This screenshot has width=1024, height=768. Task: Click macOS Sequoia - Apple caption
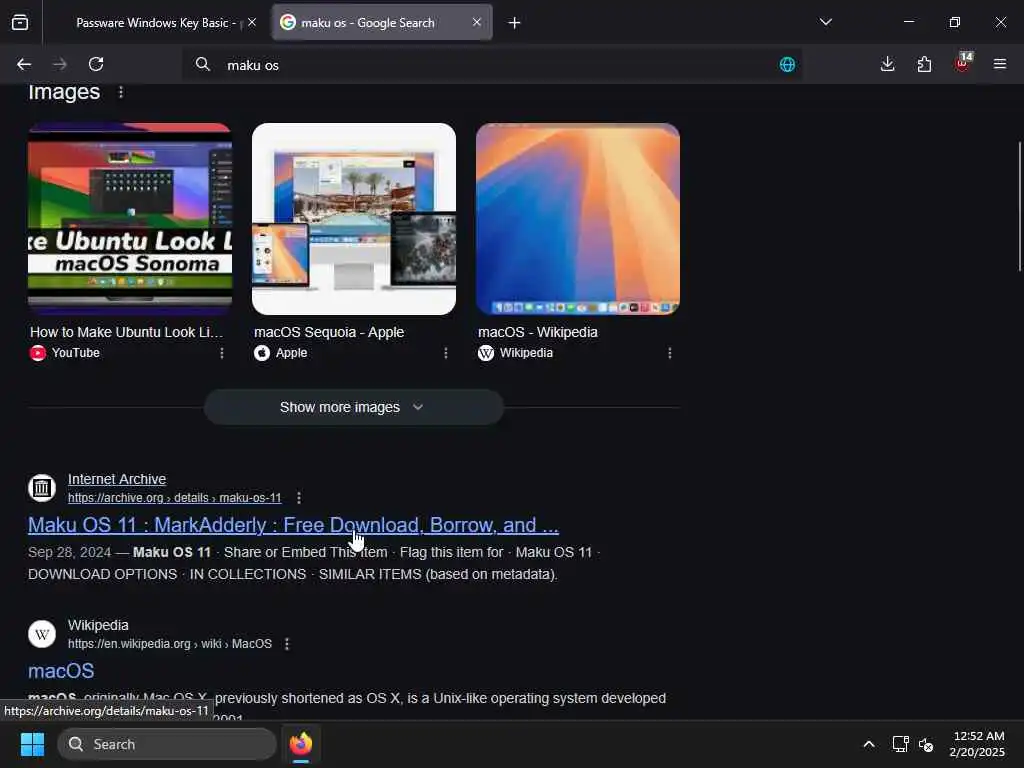click(329, 332)
